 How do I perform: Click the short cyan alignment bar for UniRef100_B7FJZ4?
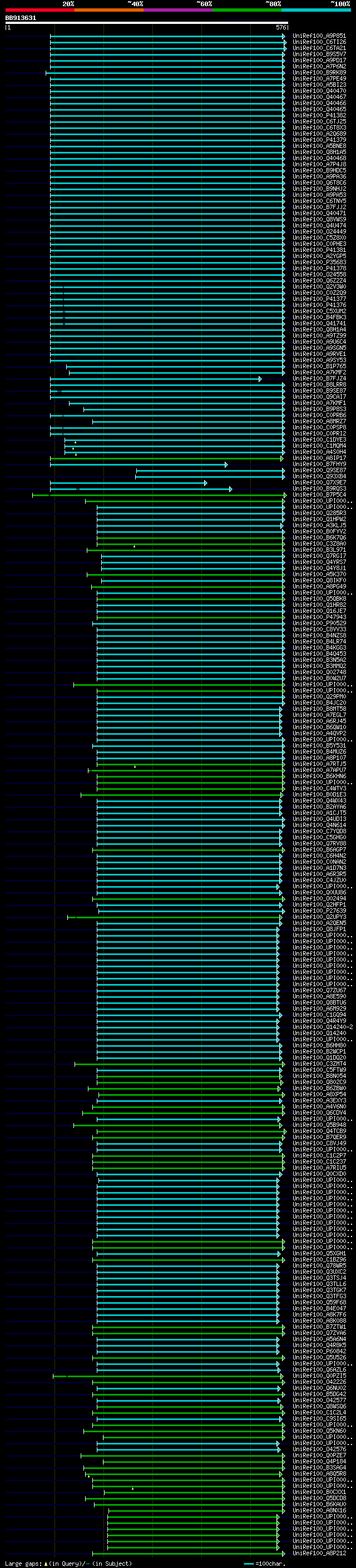pyautogui.click(x=155, y=379)
